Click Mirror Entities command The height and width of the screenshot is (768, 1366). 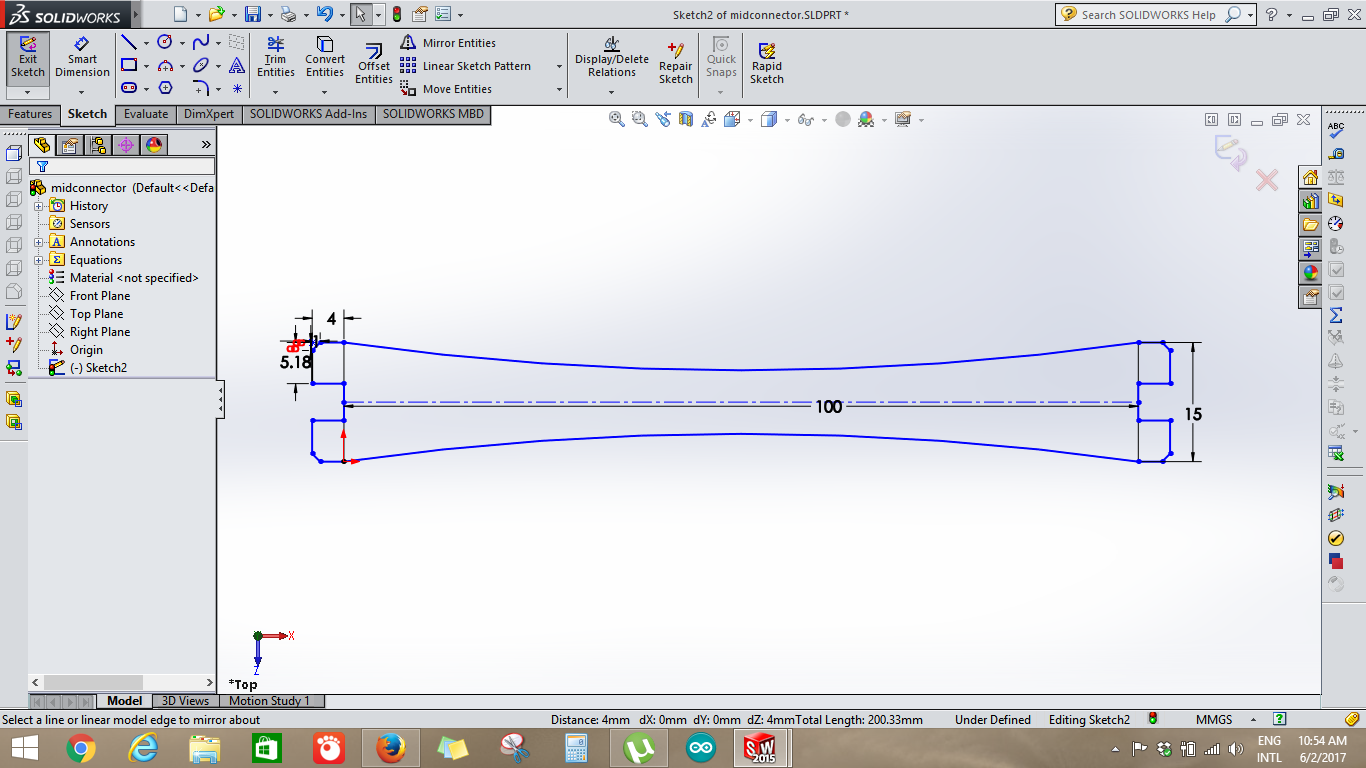coord(448,43)
